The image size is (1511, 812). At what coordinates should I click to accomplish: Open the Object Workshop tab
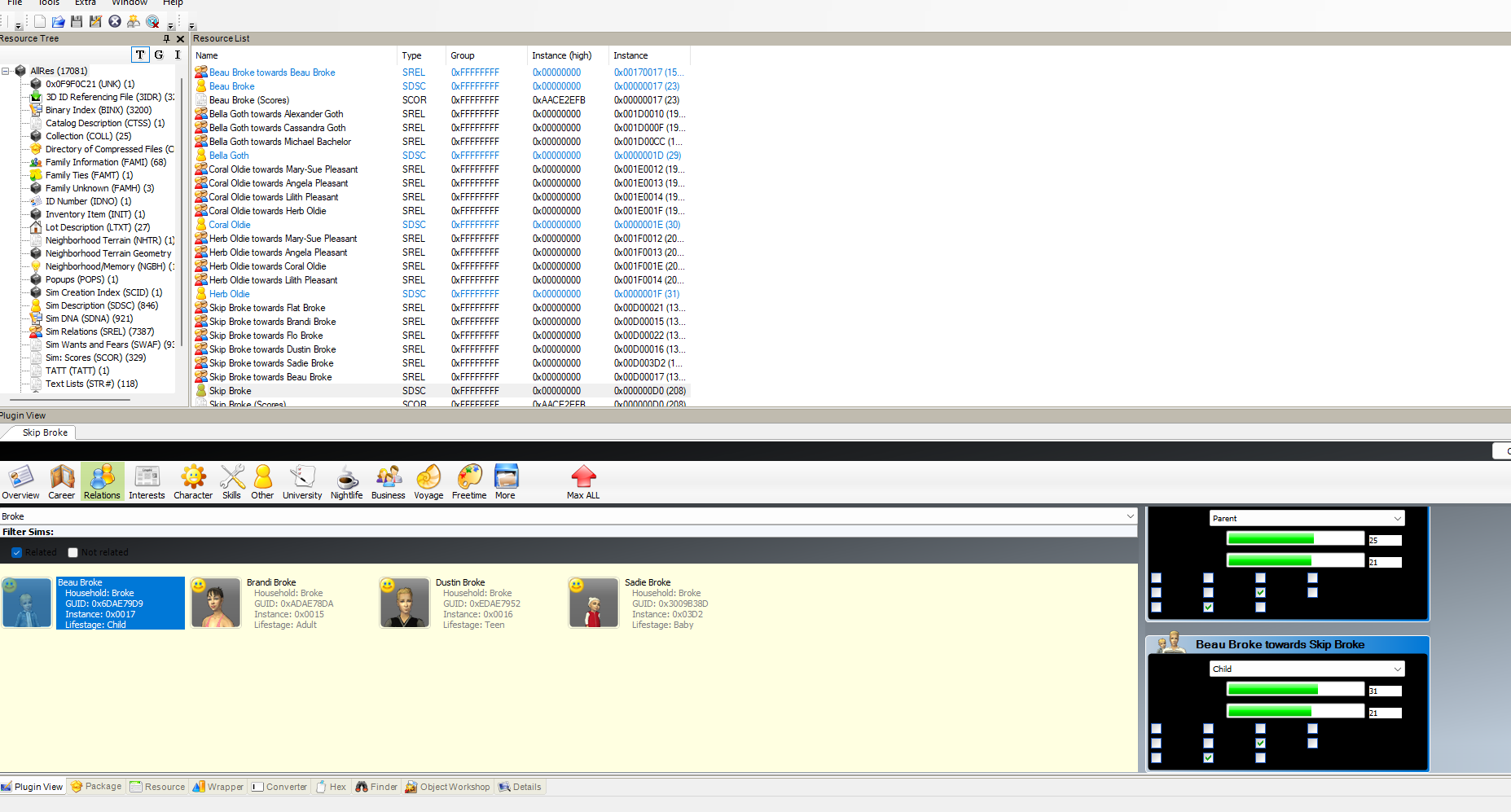448,787
